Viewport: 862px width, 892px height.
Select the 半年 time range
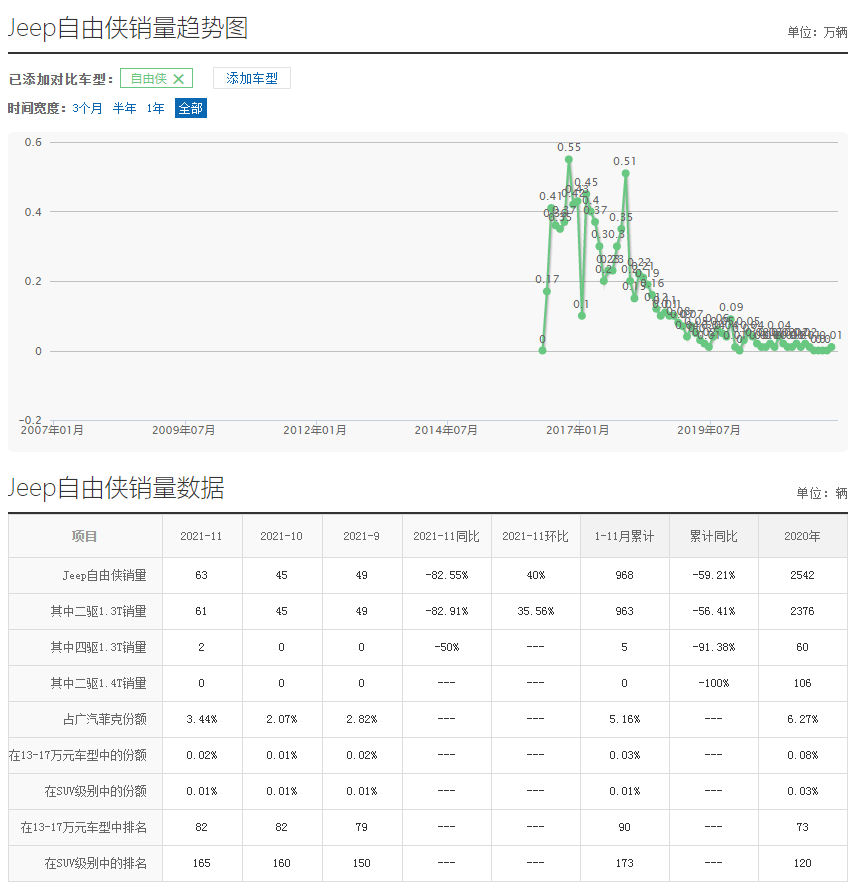[x=124, y=108]
